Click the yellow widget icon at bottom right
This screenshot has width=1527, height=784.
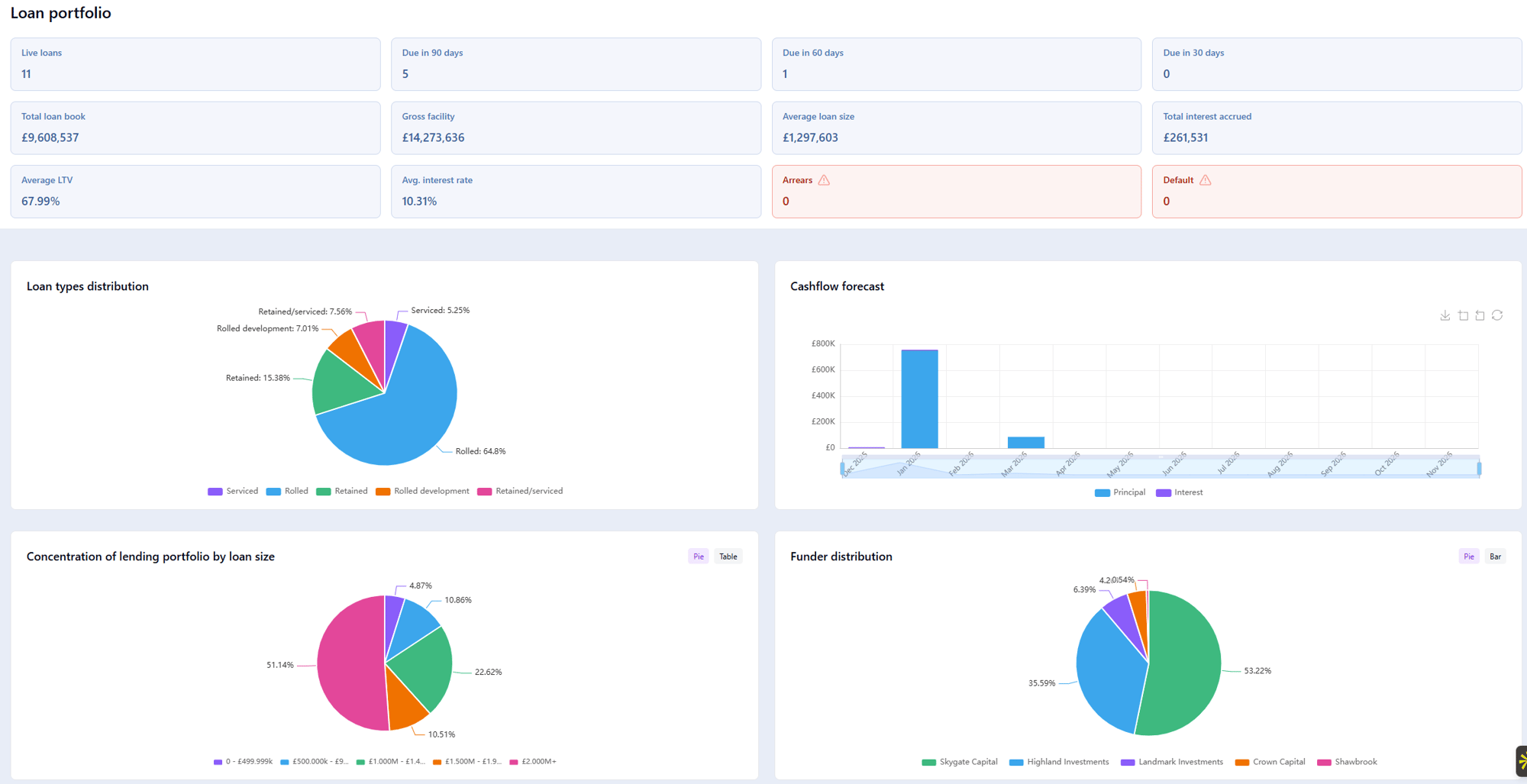point(1522,761)
